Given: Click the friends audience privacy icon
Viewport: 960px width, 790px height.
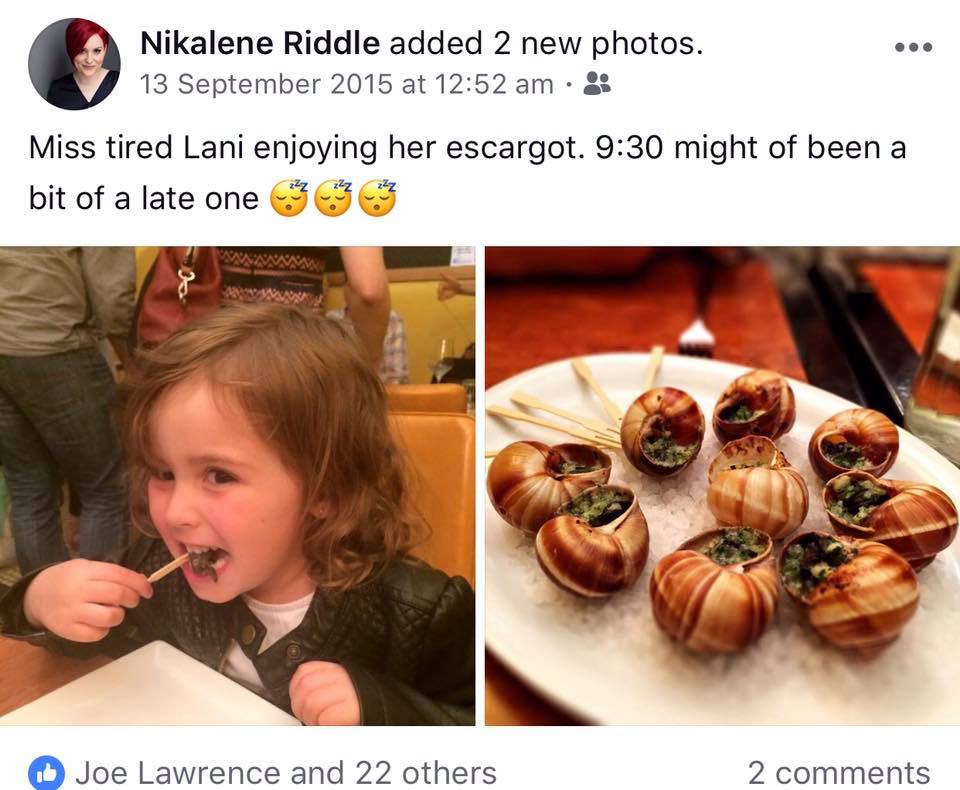Looking at the screenshot, I should coord(597,84).
